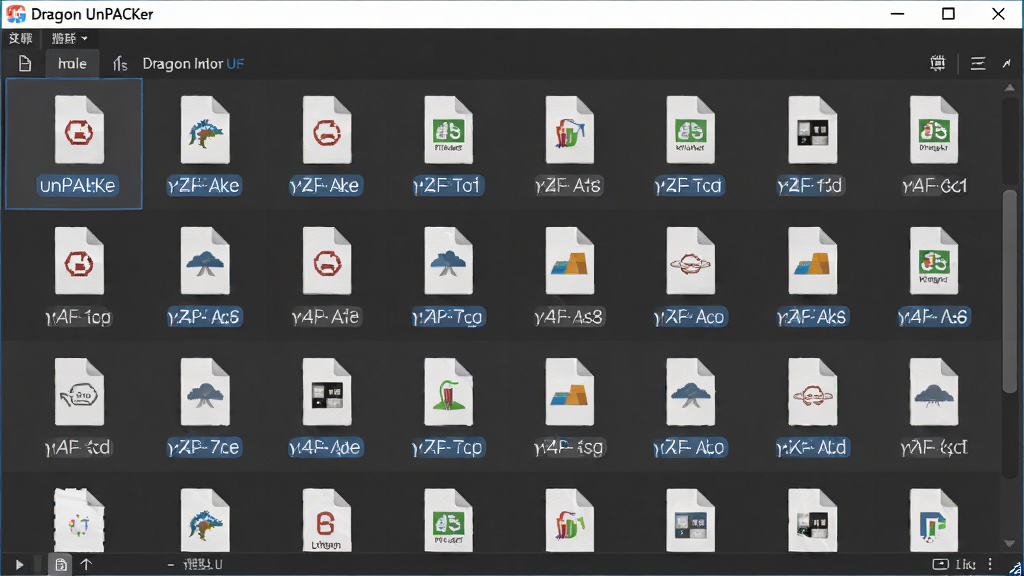Switch to the fls tab
Screen dimensions: 1024x576
tap(120, 63)
